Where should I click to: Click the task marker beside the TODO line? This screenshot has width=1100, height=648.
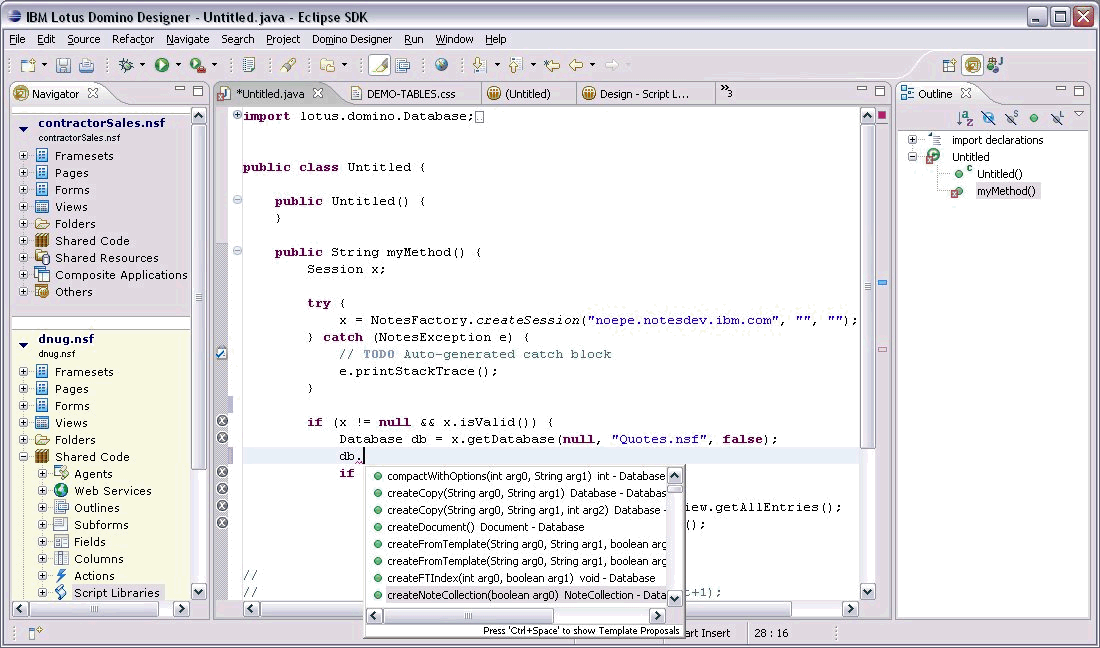point(221,354)
